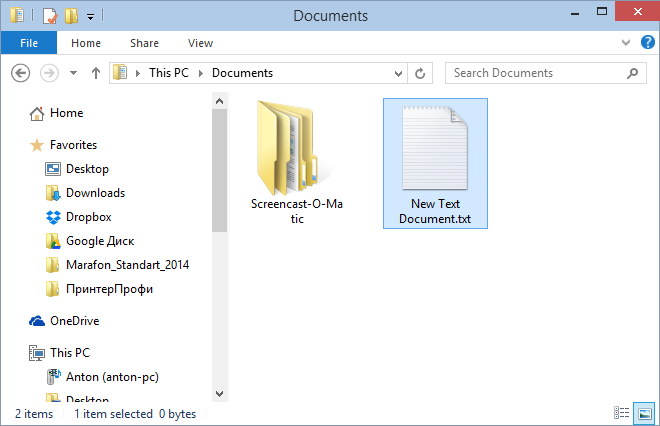Open the Customize Quick Access Toolbar arrow
Image resolution: width=660 pixels, height=426 pixels.
pos(90,17)
